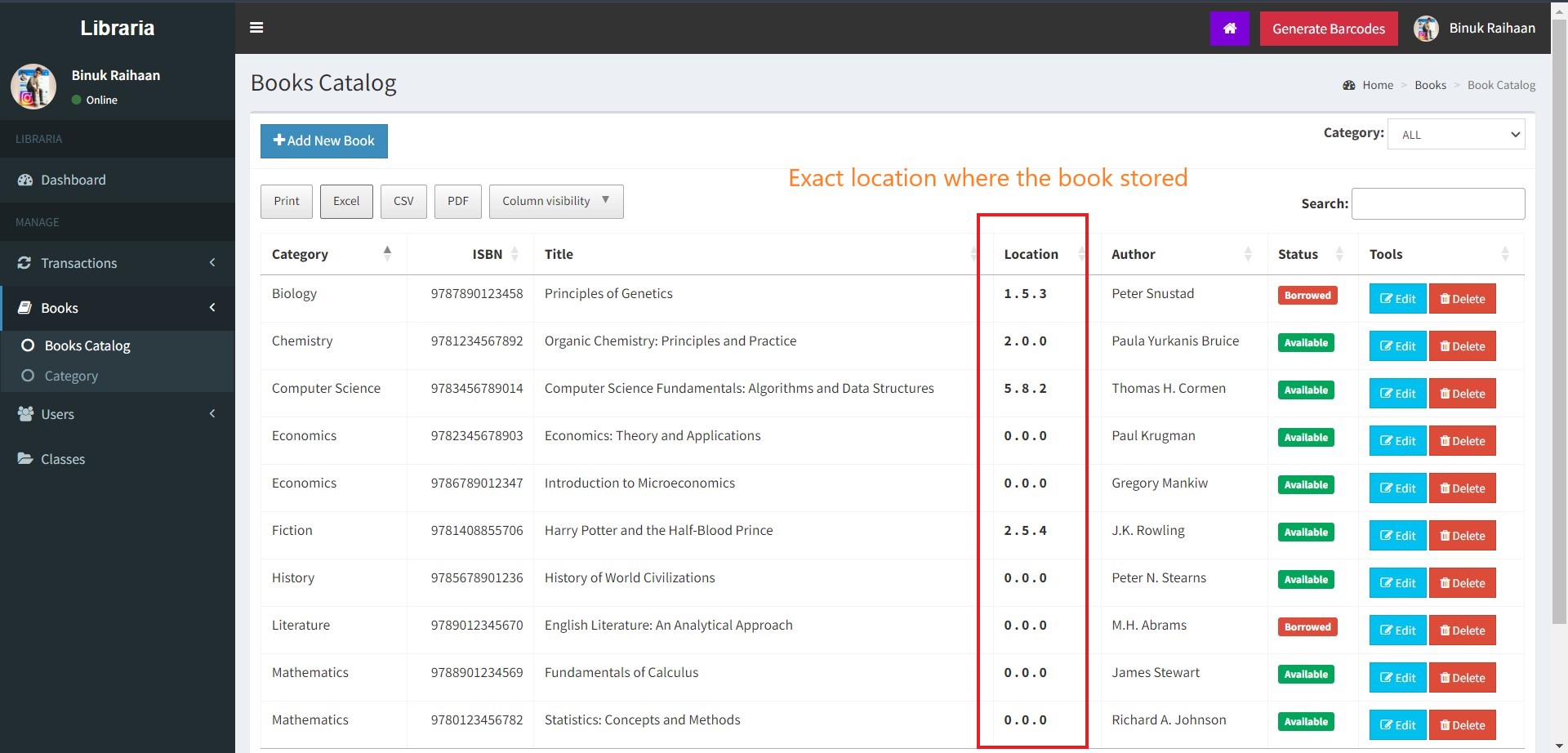Image resolution: width=1568 pixels, height=753 pixels.
Task: Click the Books breadcrumb link
Action: coord(1430,85)
